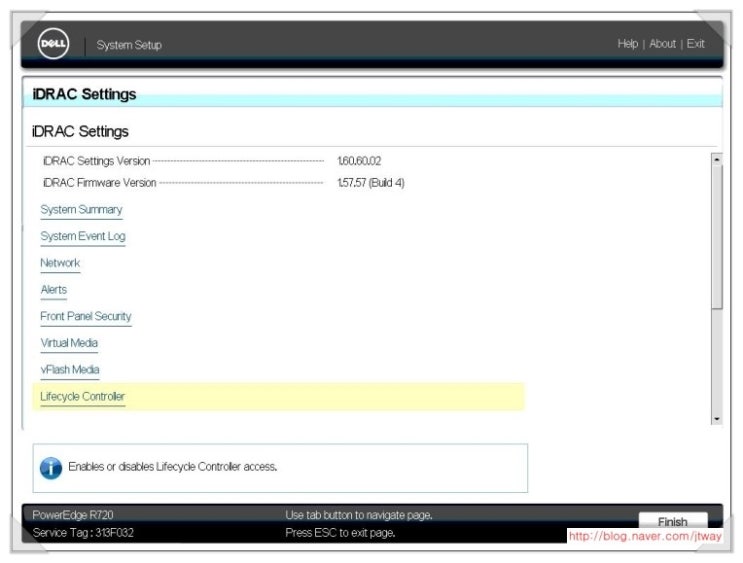Open the System Summary link

81,210
